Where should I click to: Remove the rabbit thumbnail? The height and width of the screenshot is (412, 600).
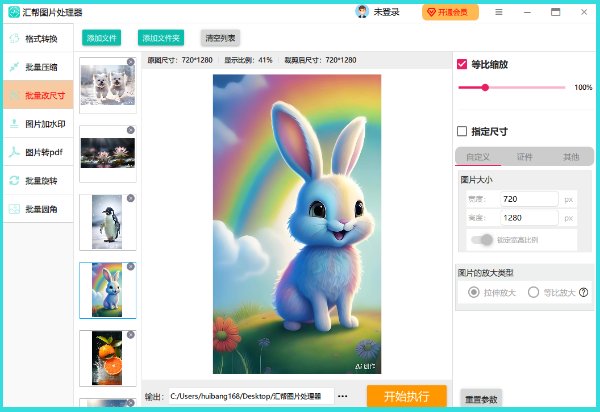(x=130, y=266)
